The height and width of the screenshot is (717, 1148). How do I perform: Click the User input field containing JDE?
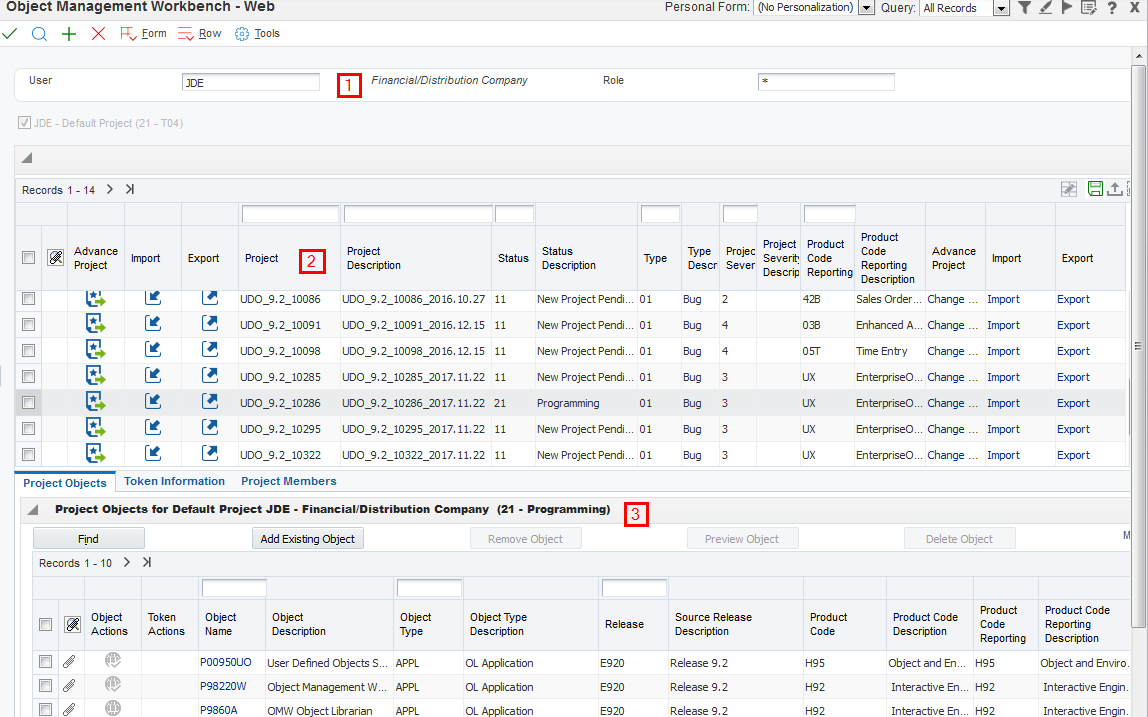point(251,83)
